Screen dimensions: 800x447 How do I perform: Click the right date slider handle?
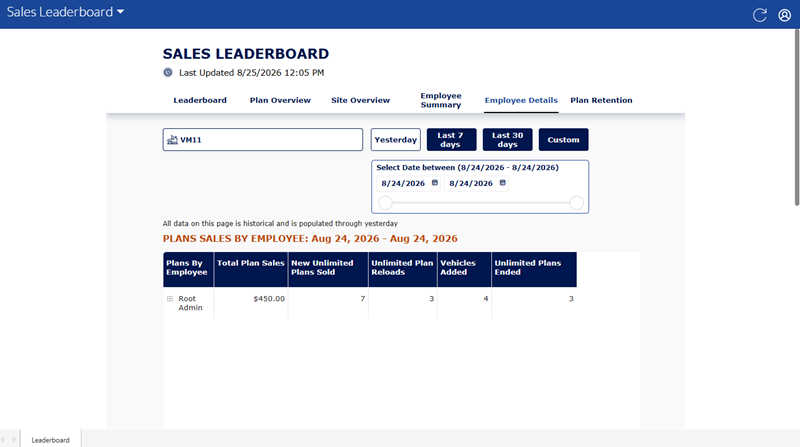577,203
